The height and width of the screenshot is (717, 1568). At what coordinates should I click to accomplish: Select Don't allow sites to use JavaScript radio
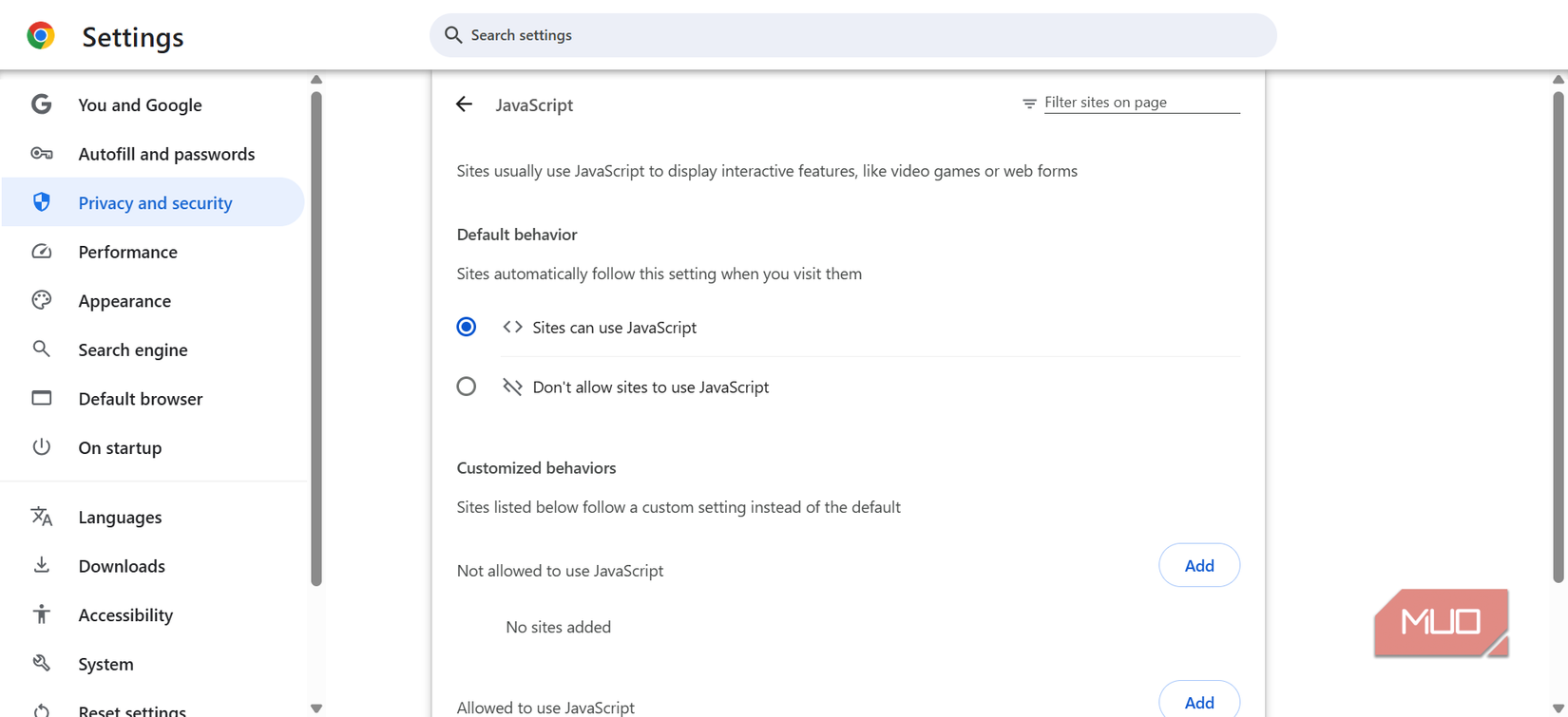(467, 387)
